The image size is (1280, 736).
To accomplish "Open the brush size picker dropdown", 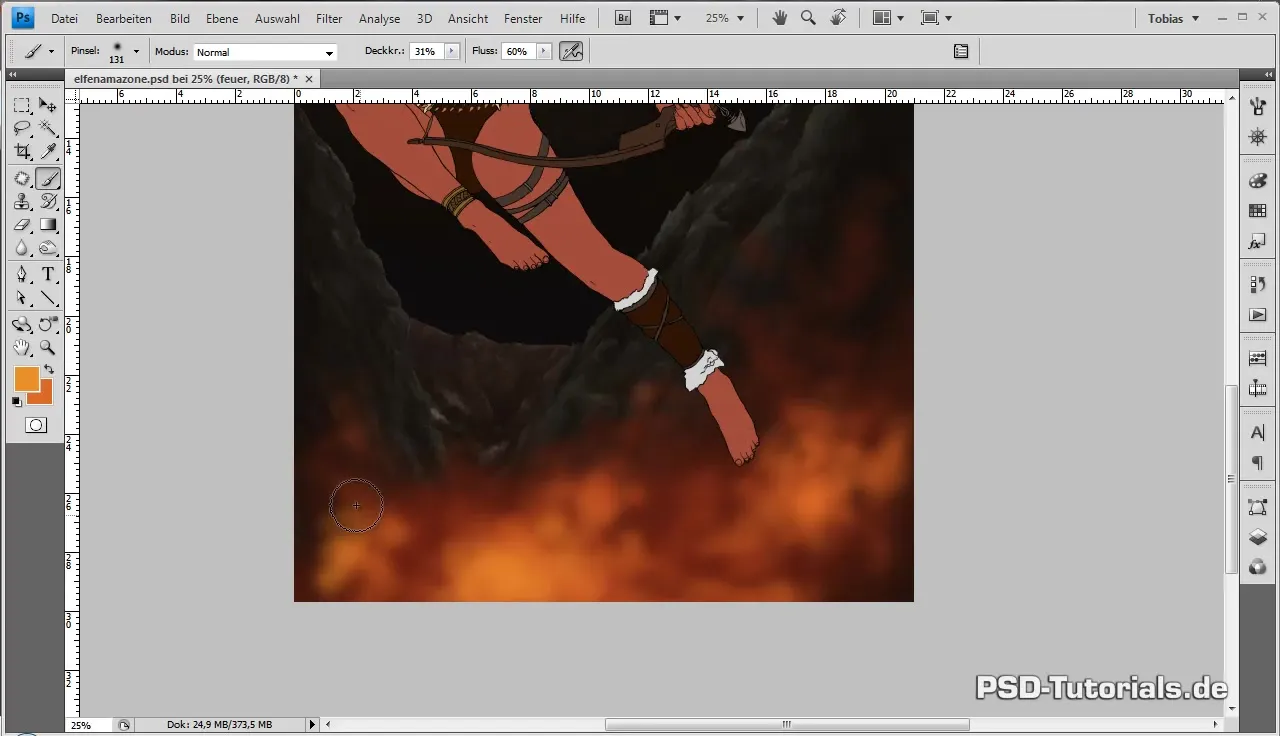I will click(136, 51).
